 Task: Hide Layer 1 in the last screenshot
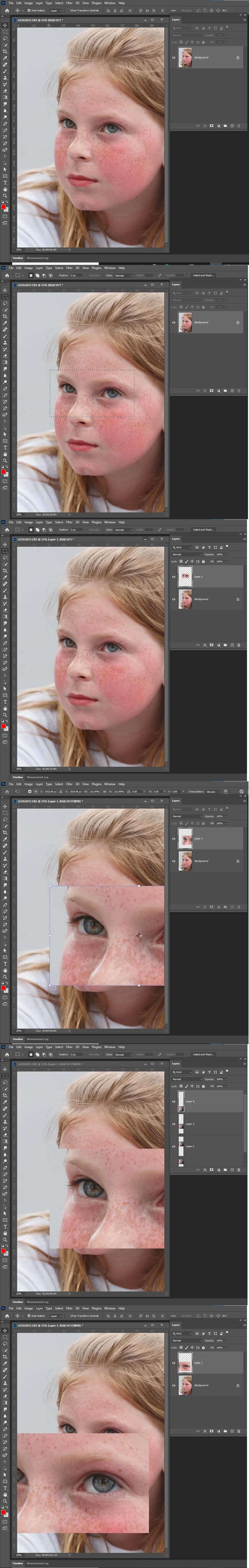point(174,1363)
